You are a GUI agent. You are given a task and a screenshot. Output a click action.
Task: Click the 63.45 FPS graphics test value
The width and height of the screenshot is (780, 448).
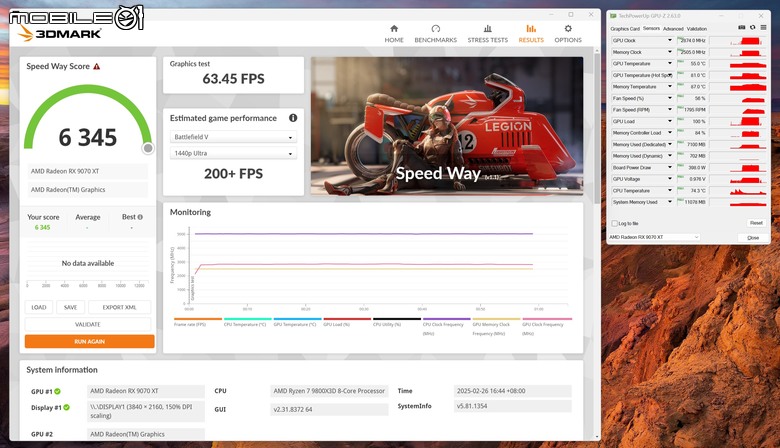pos(233,79)
